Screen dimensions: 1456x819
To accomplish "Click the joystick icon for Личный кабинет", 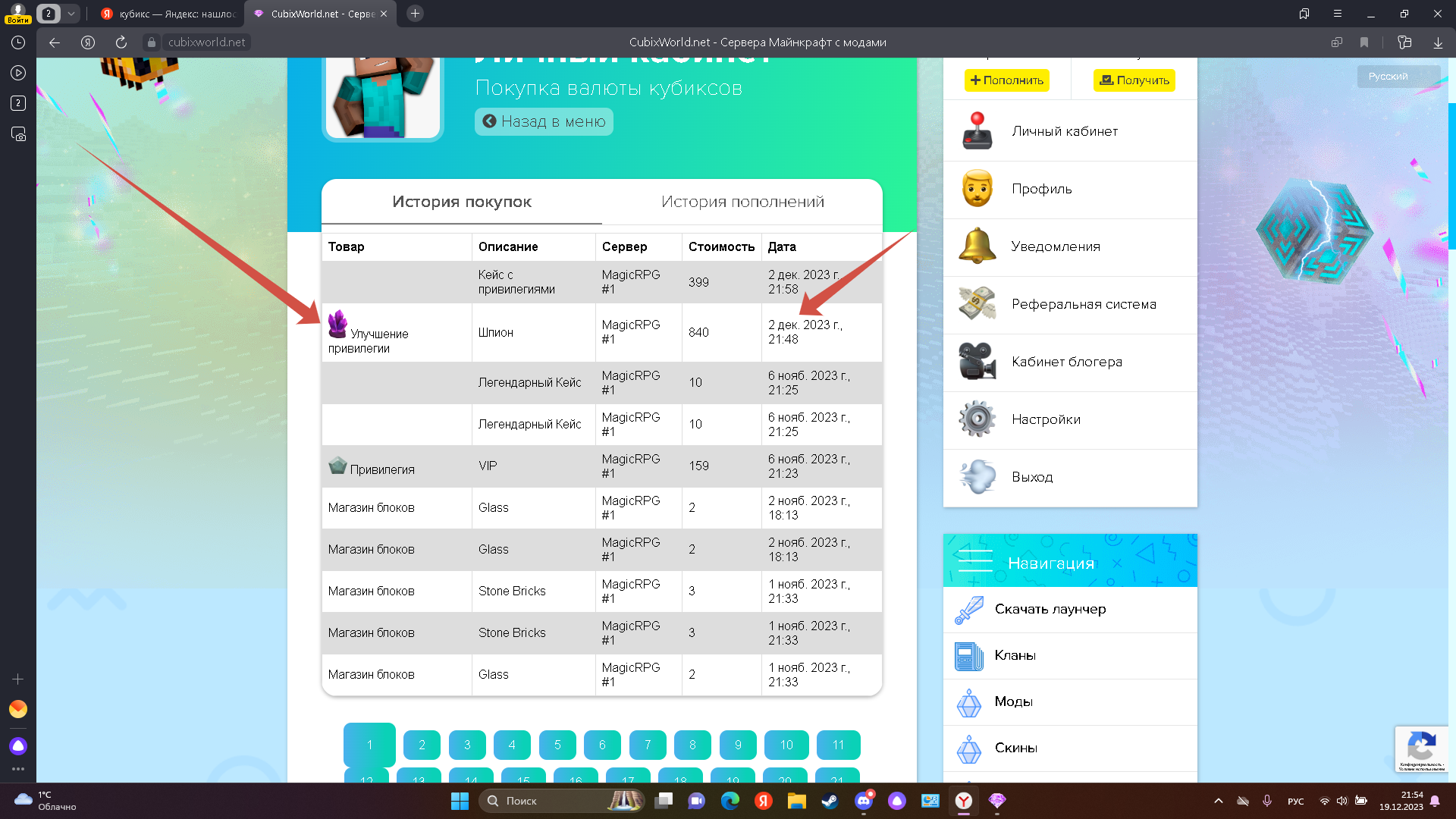I will coord(977,131).
